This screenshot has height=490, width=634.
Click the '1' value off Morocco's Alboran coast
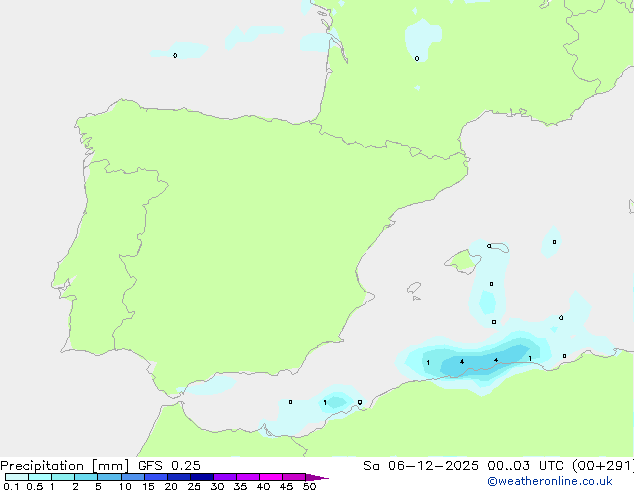(325, 403)
